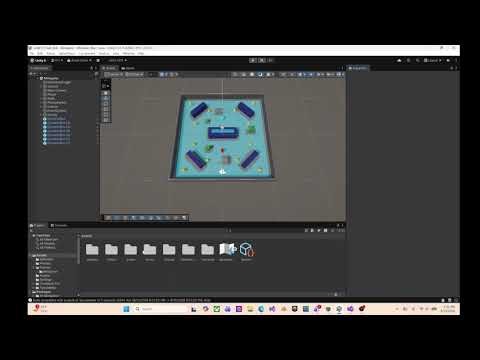480x360 pixels.
Task: Select the Hierarchy tab
Action: point(40,68)
